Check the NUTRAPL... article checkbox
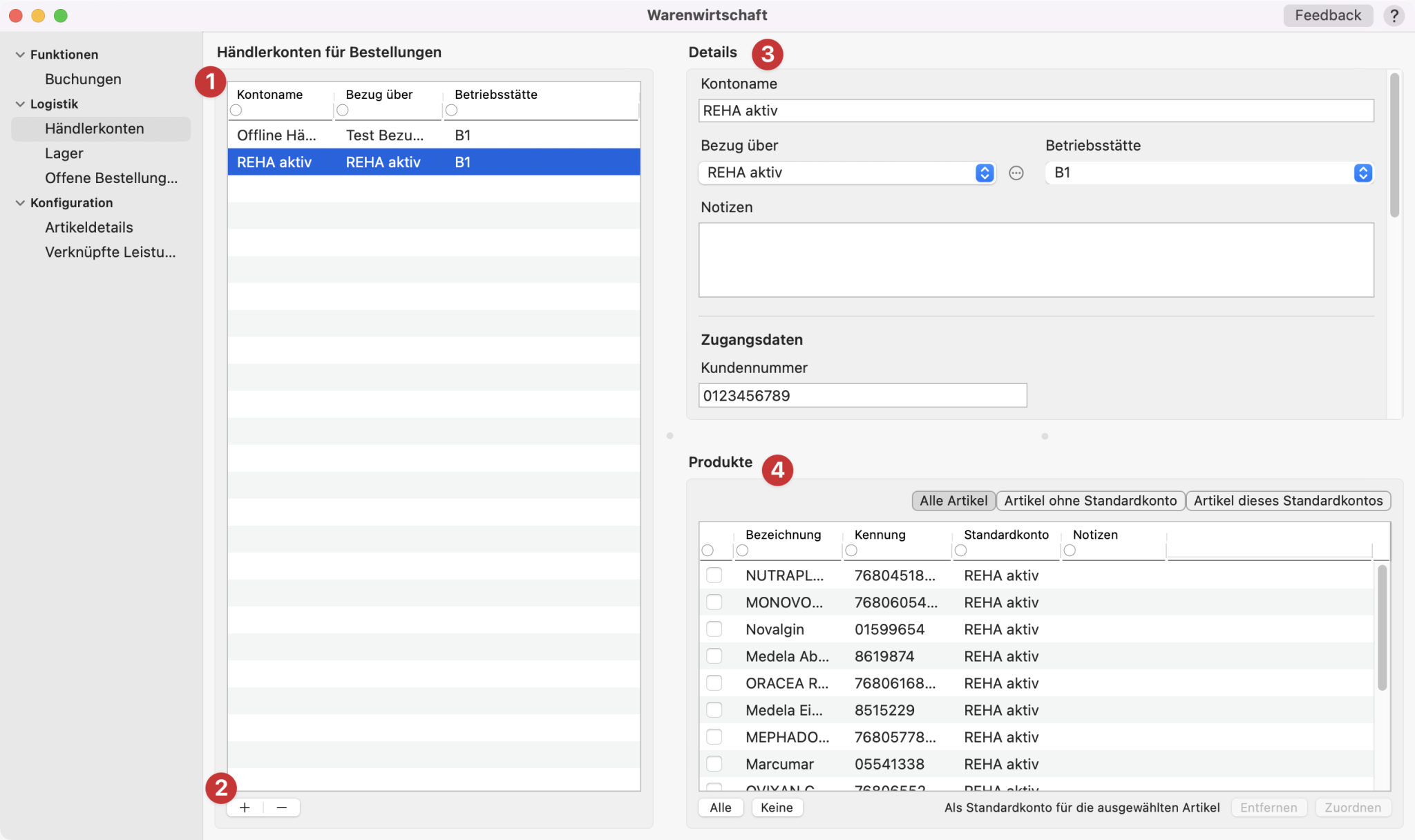The width and height of the screenshot is (1415, 840). pyautogui.click(x=714, y=575)
